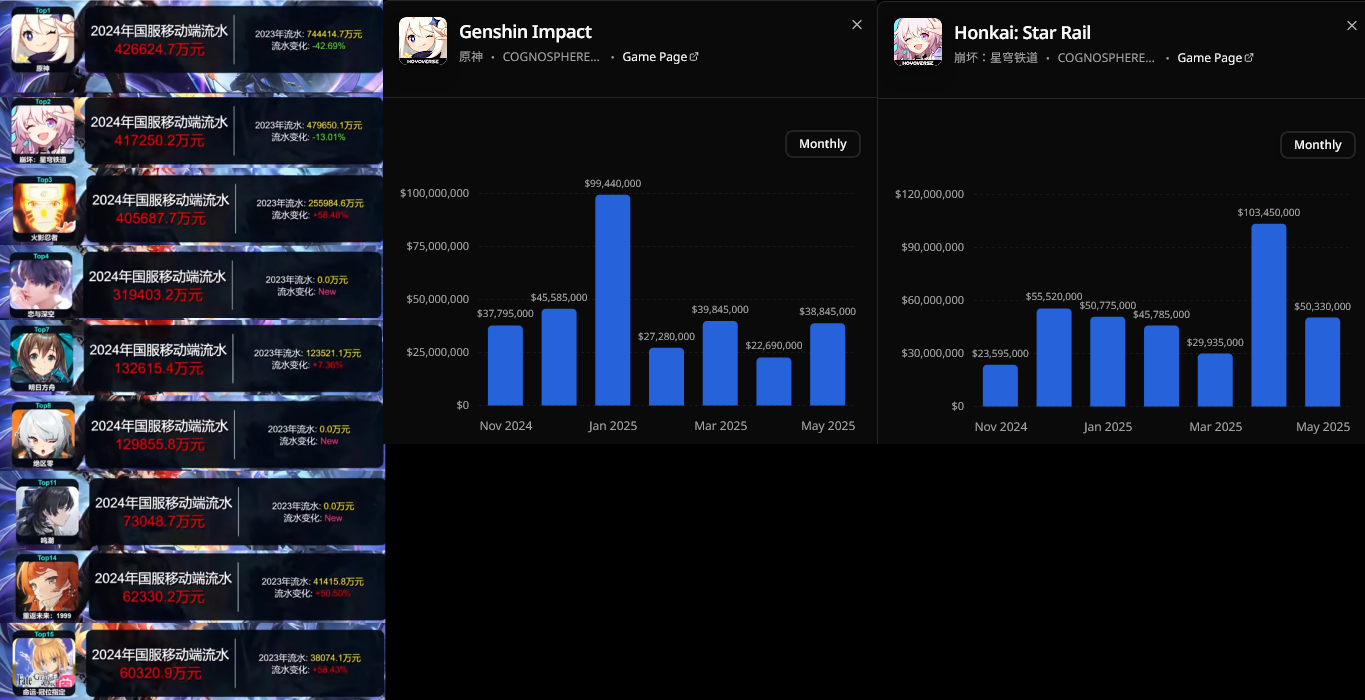This screenshot has width=1365, height=700.
Task: Click the 405687.7万元 revenue figure
Action: (161, 218)
